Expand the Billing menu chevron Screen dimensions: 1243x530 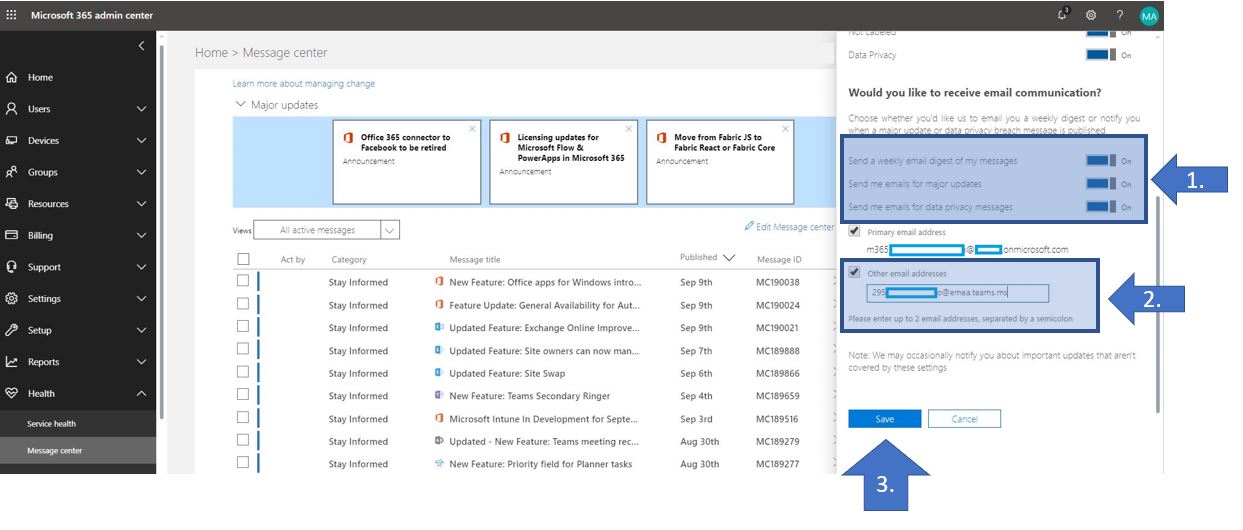[x=141, y=235]
